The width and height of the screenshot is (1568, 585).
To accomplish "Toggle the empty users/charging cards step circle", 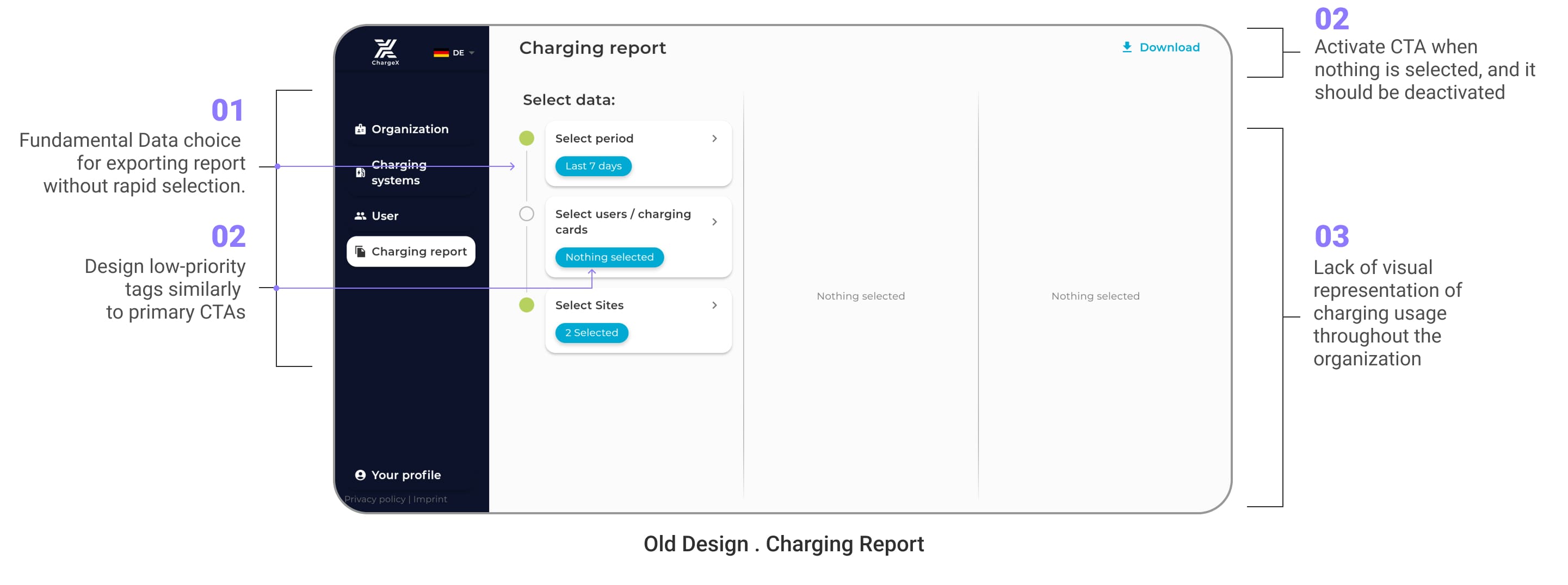I will click(x=527, y=214).
